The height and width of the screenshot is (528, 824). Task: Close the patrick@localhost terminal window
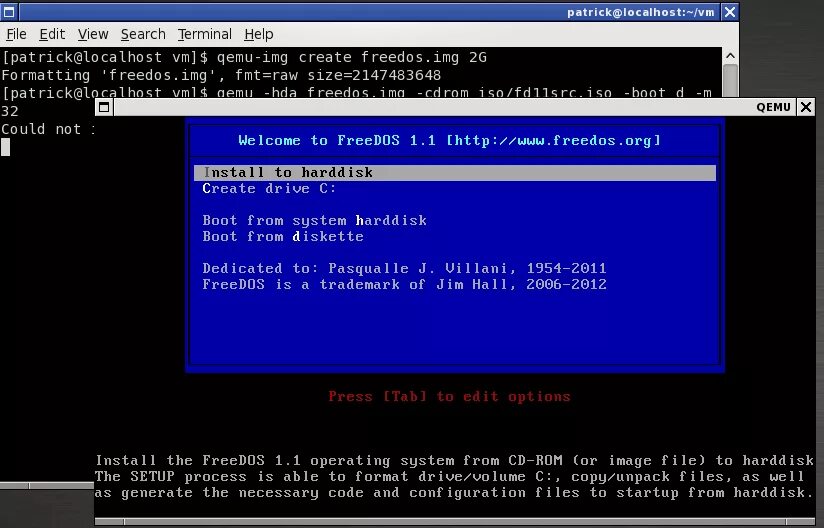click(729, 12)
